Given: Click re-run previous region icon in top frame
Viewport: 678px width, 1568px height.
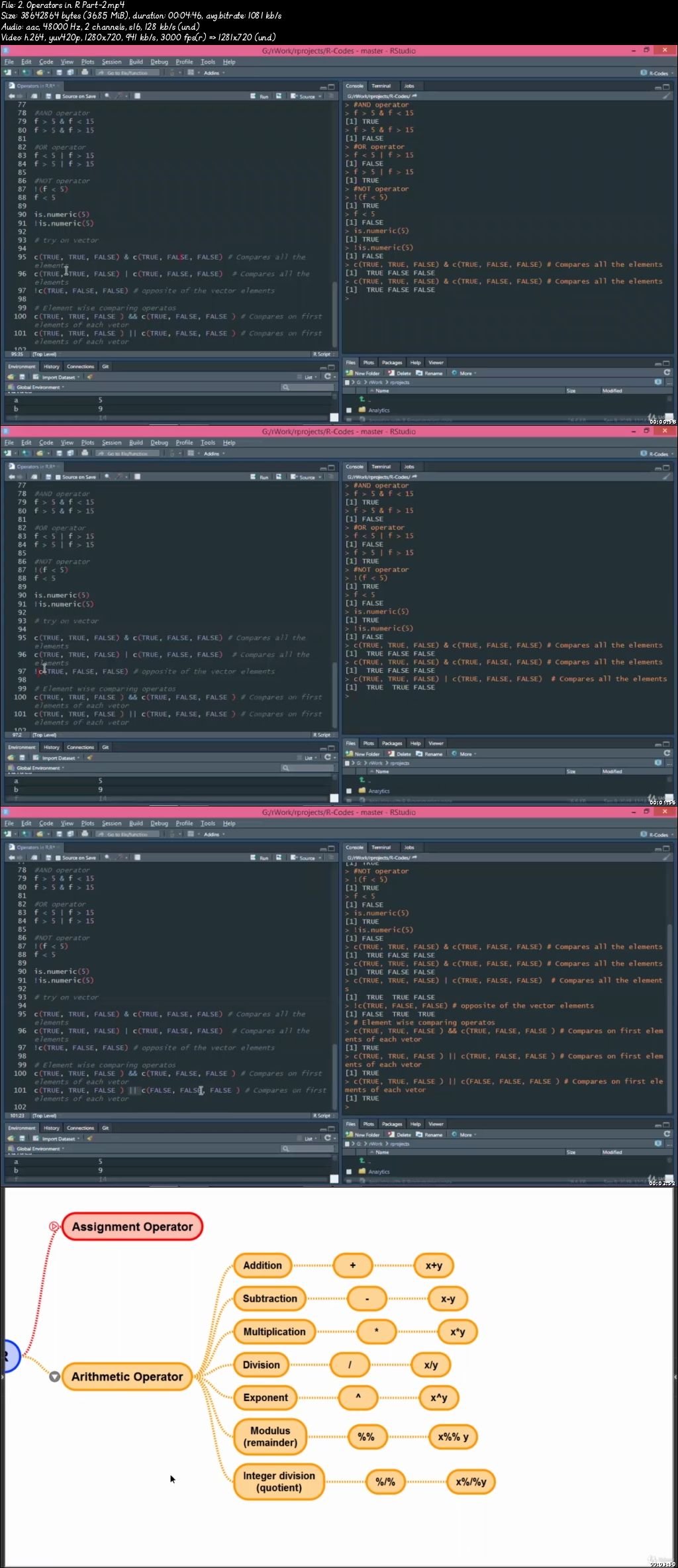Looking at the screenshot, I should [279, 96].
